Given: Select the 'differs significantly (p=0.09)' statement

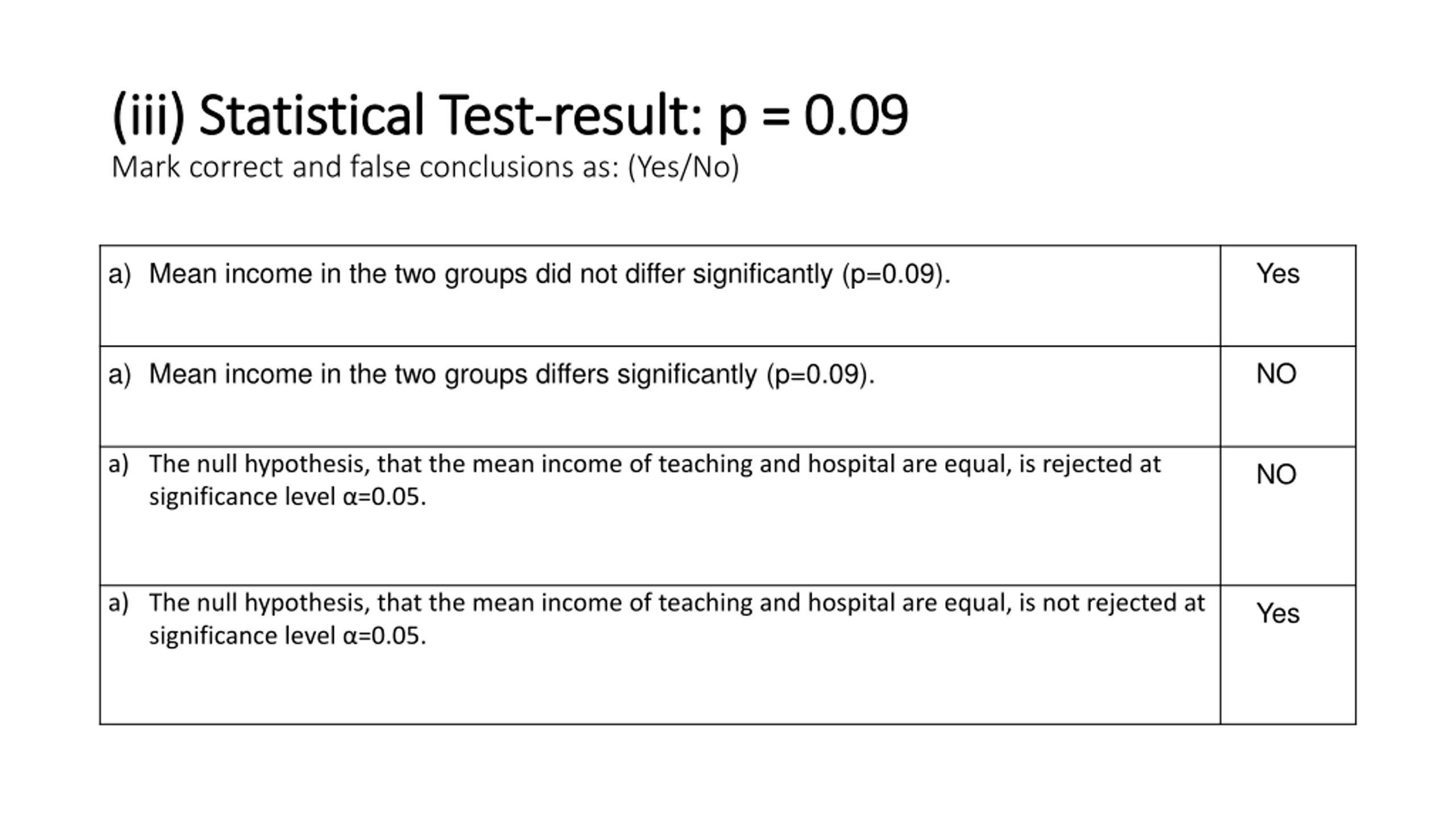Looking at the screenshot, I should pyautogui.click(x=511, y=374).
